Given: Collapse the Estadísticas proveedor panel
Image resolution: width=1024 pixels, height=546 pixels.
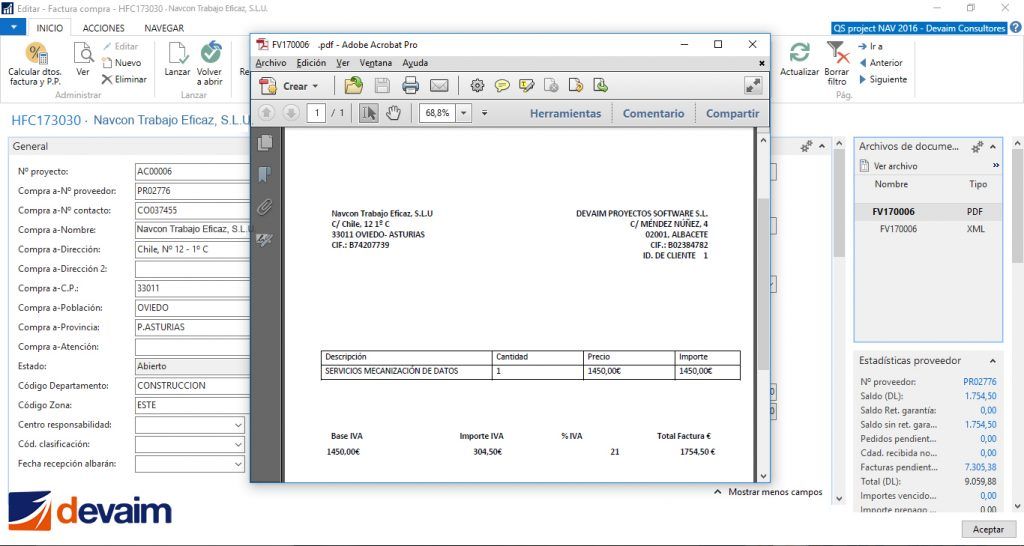Looking at the screenshot, I should pyautogui.click(x=993, y=361).
